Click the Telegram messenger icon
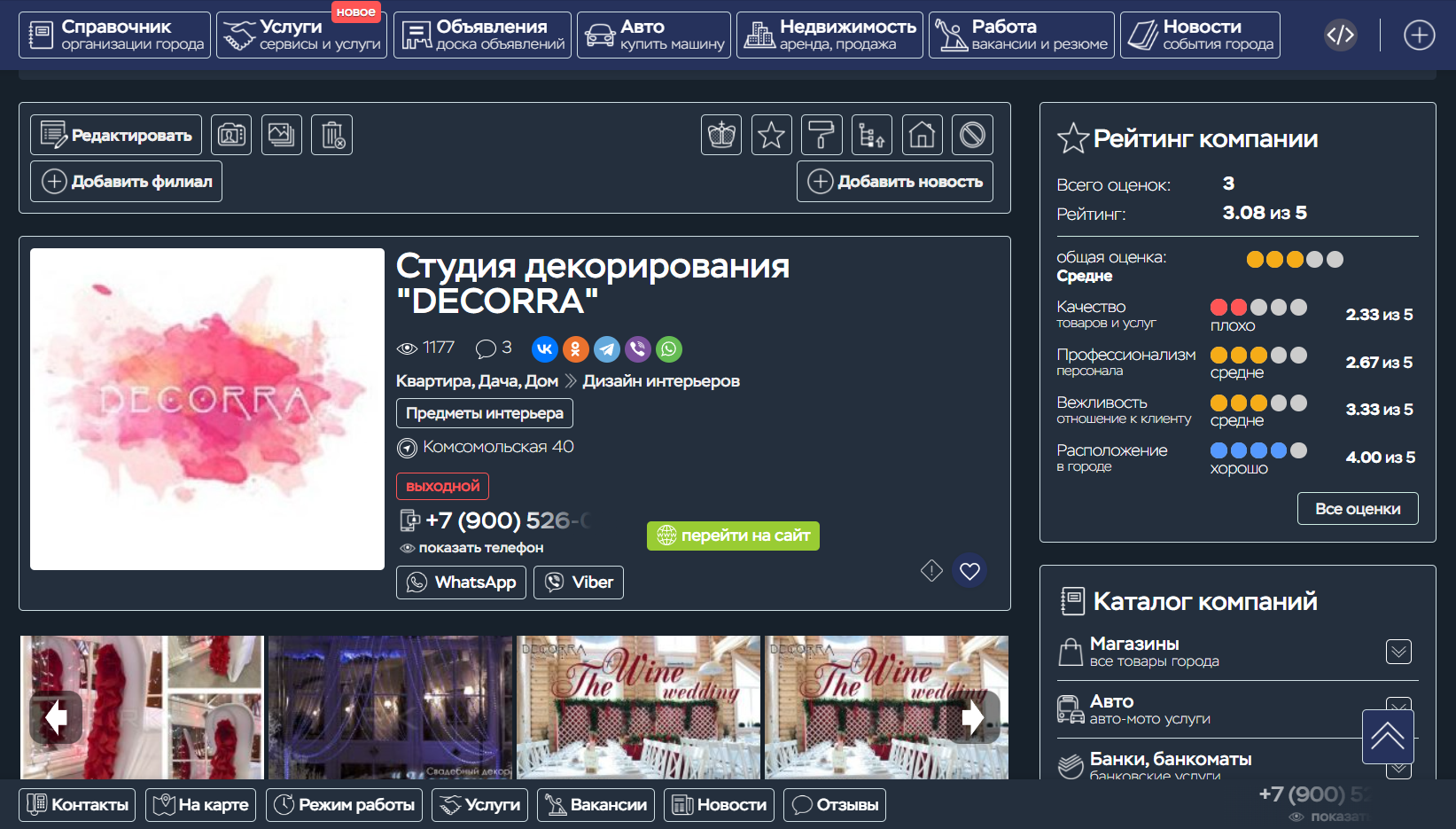The width and height of the screenshot is (1456, 829). point(607,349)
